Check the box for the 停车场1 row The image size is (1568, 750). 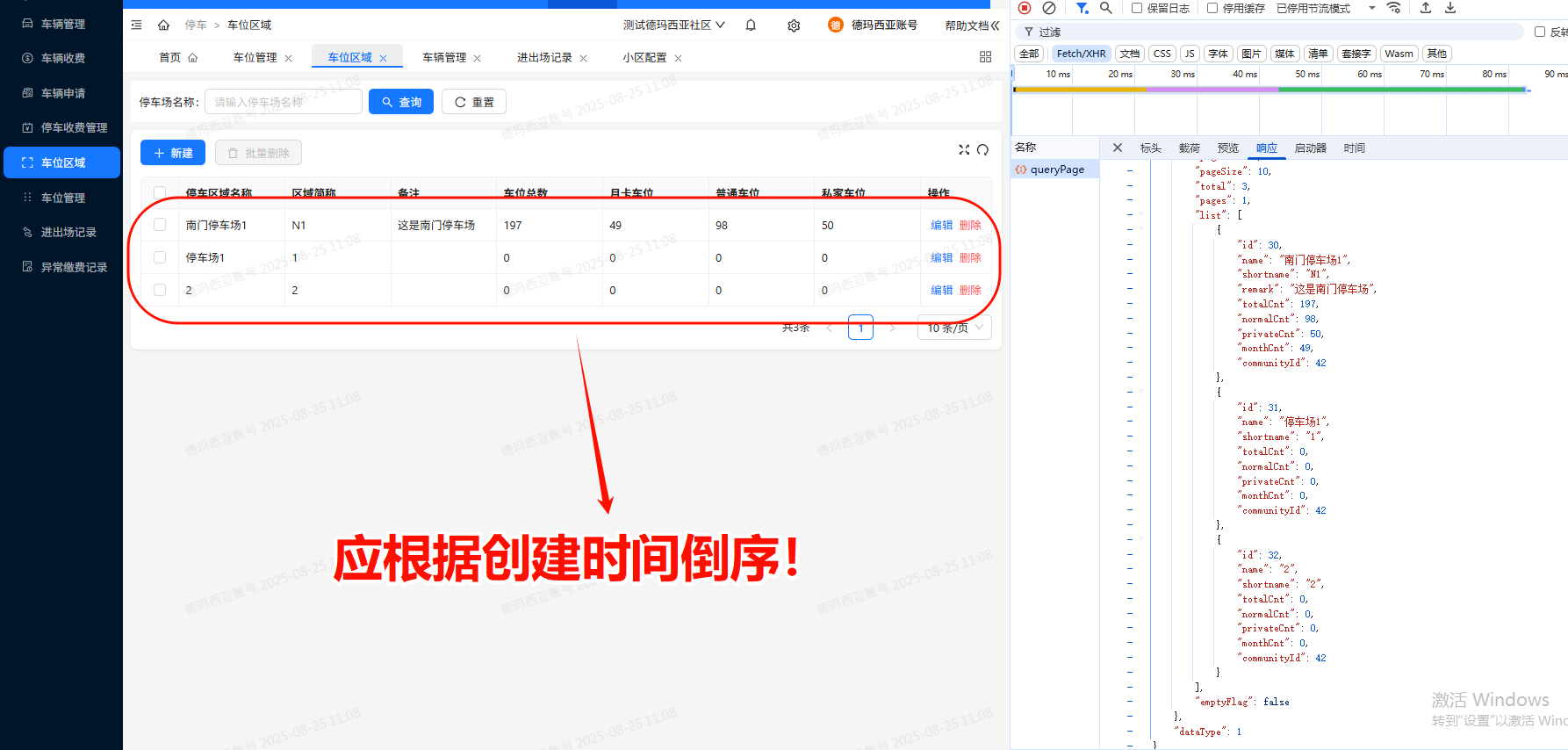click(160, 257)
